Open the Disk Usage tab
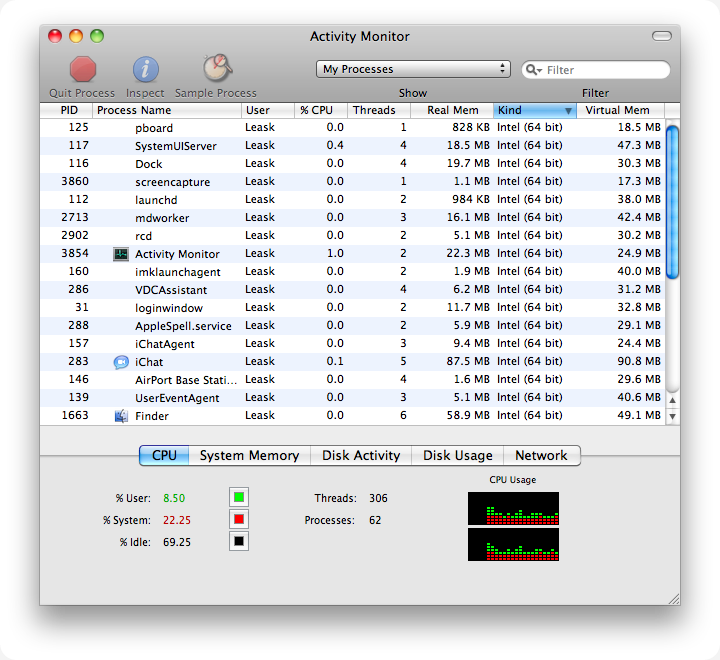Image resolution: width=720 pixels, height=660 pixels. (457, 455)
